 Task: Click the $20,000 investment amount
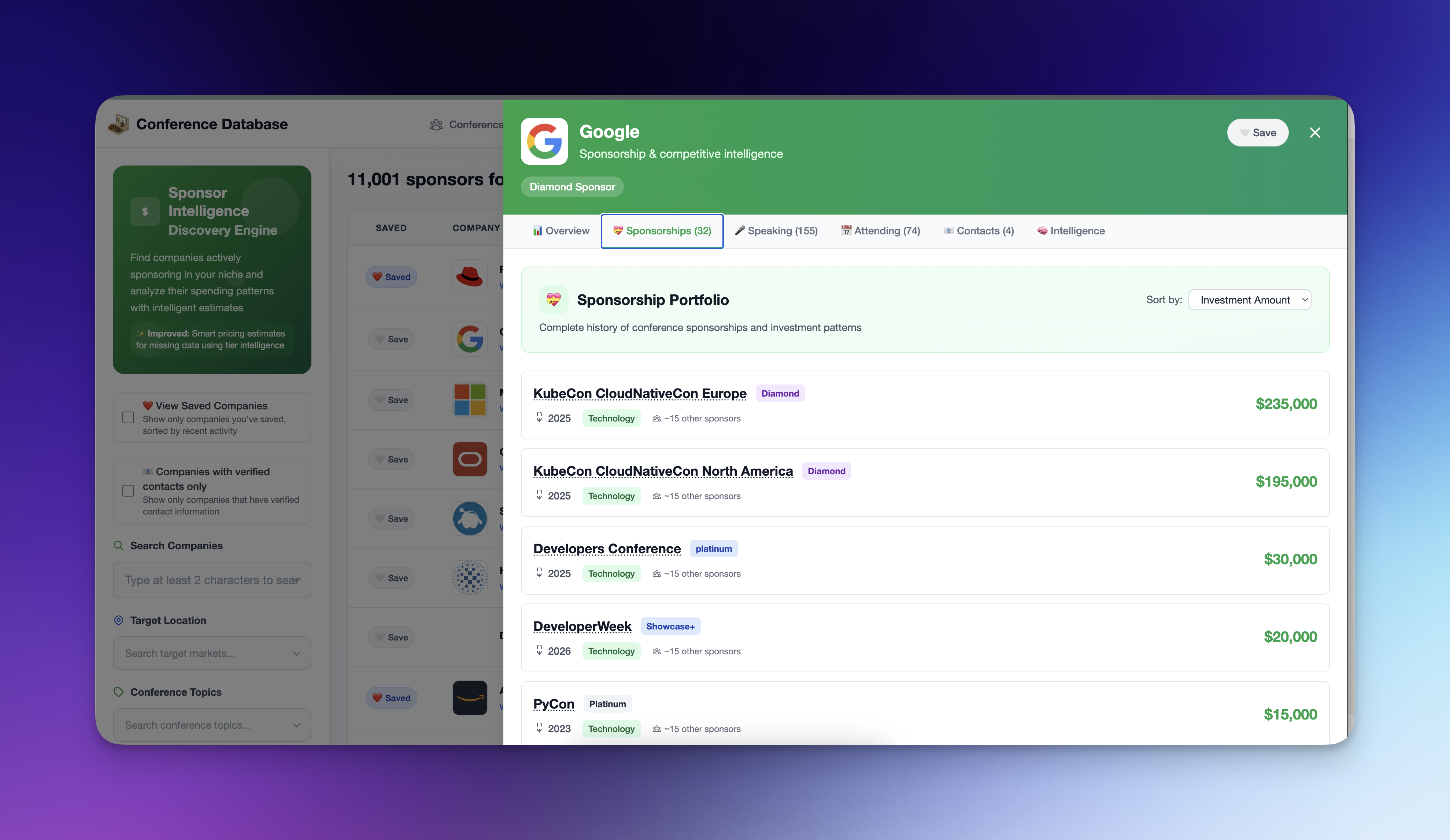tap(1290, 637)
